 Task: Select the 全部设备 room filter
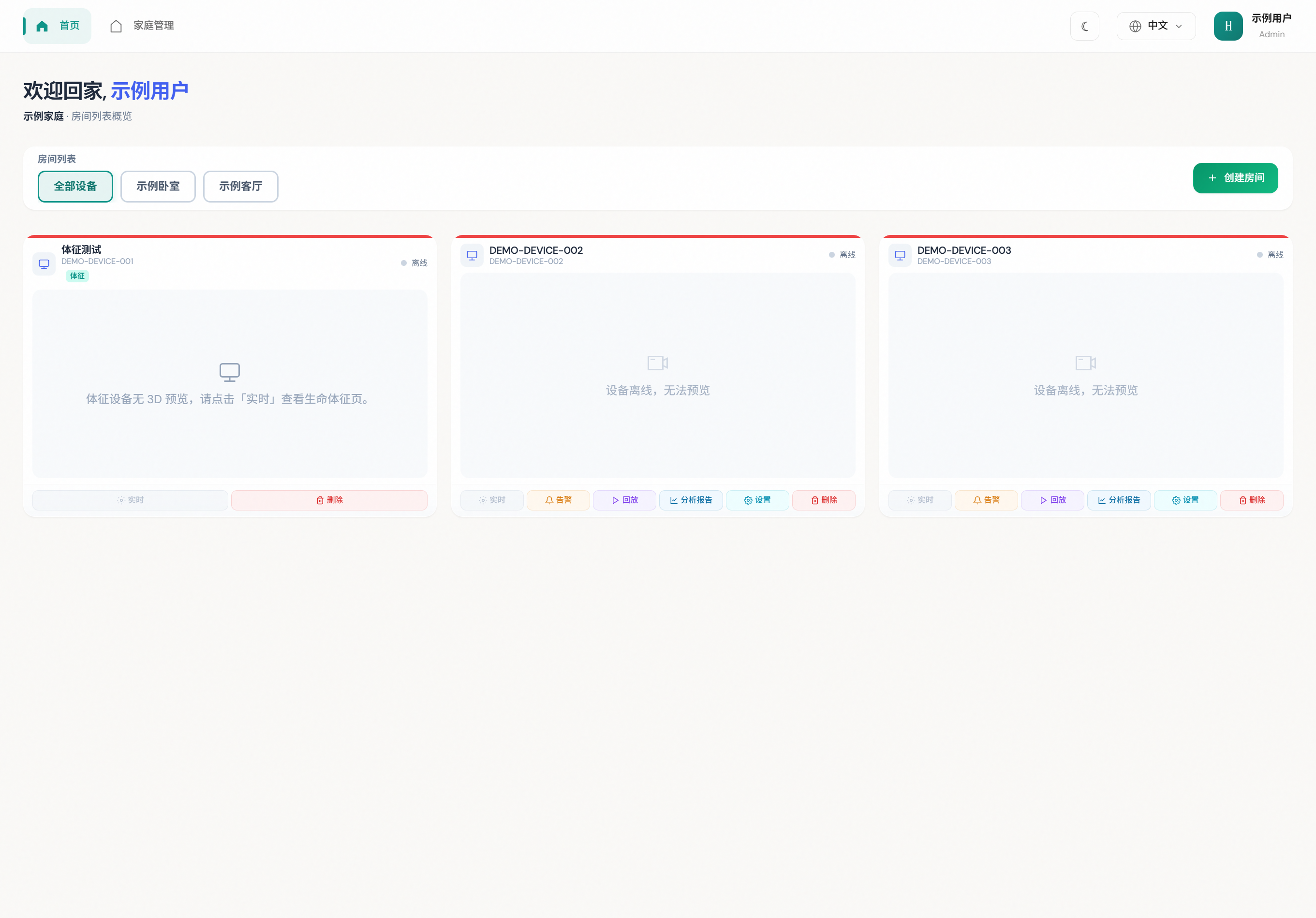75,186
